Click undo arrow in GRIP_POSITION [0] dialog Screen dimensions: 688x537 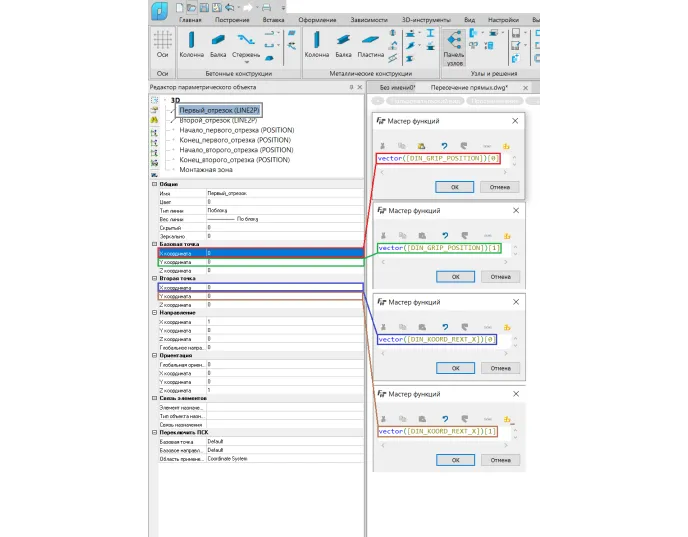point(444,146)
